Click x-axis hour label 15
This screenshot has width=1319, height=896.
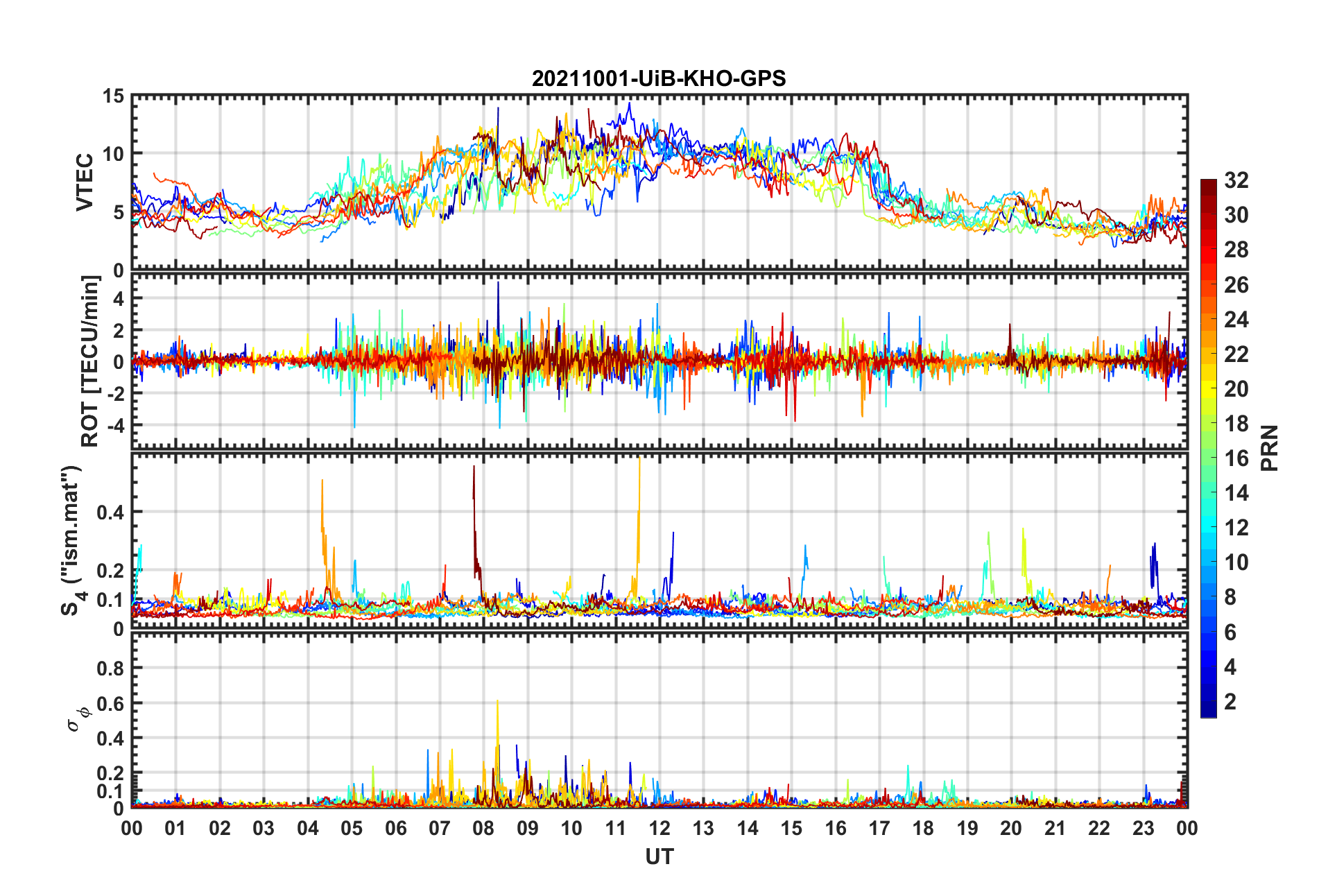[791, 828]
